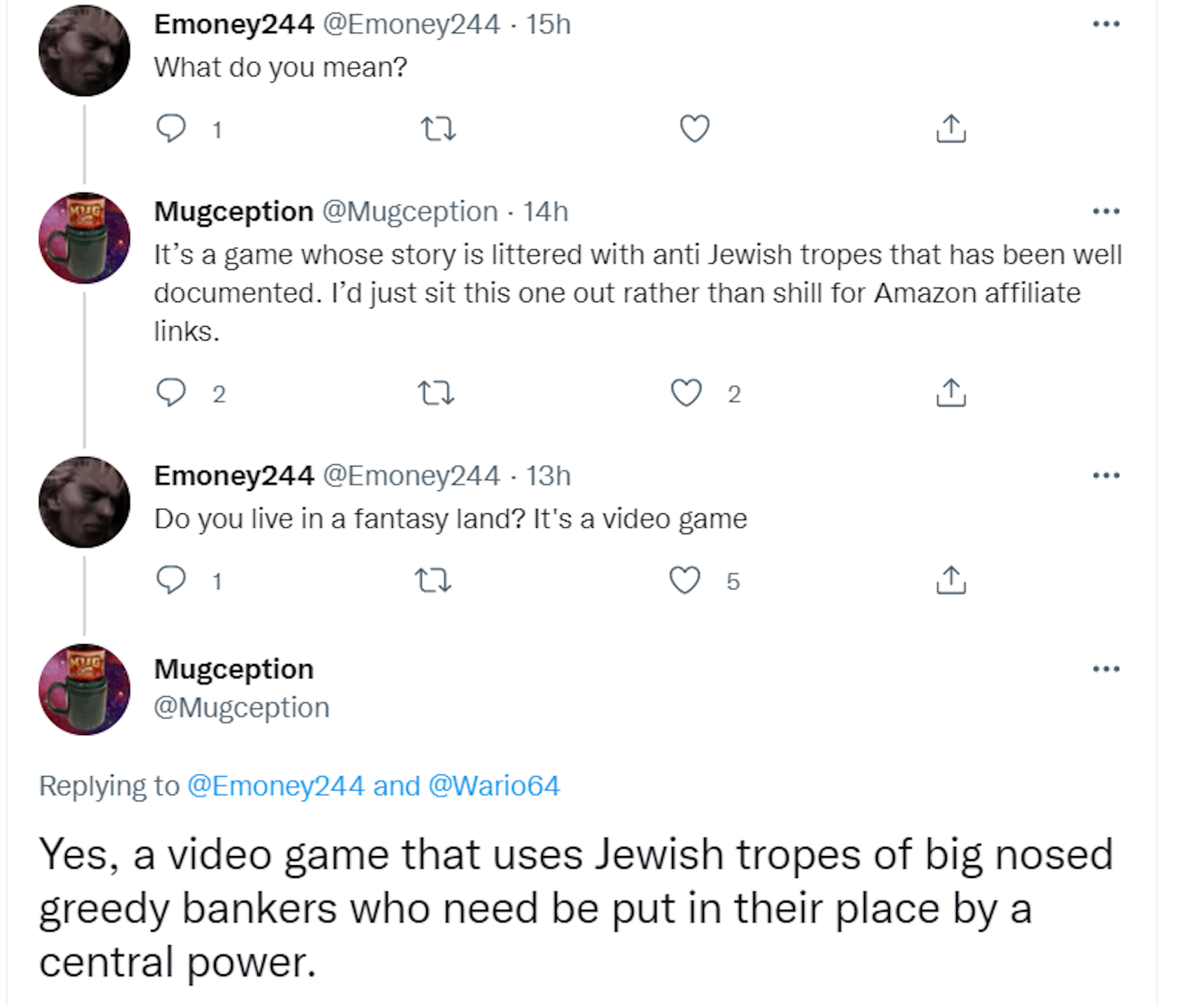The image size is (1204, 1006).
Task: Share the "What do you mean?" tweet
Action: coord(951,129)
